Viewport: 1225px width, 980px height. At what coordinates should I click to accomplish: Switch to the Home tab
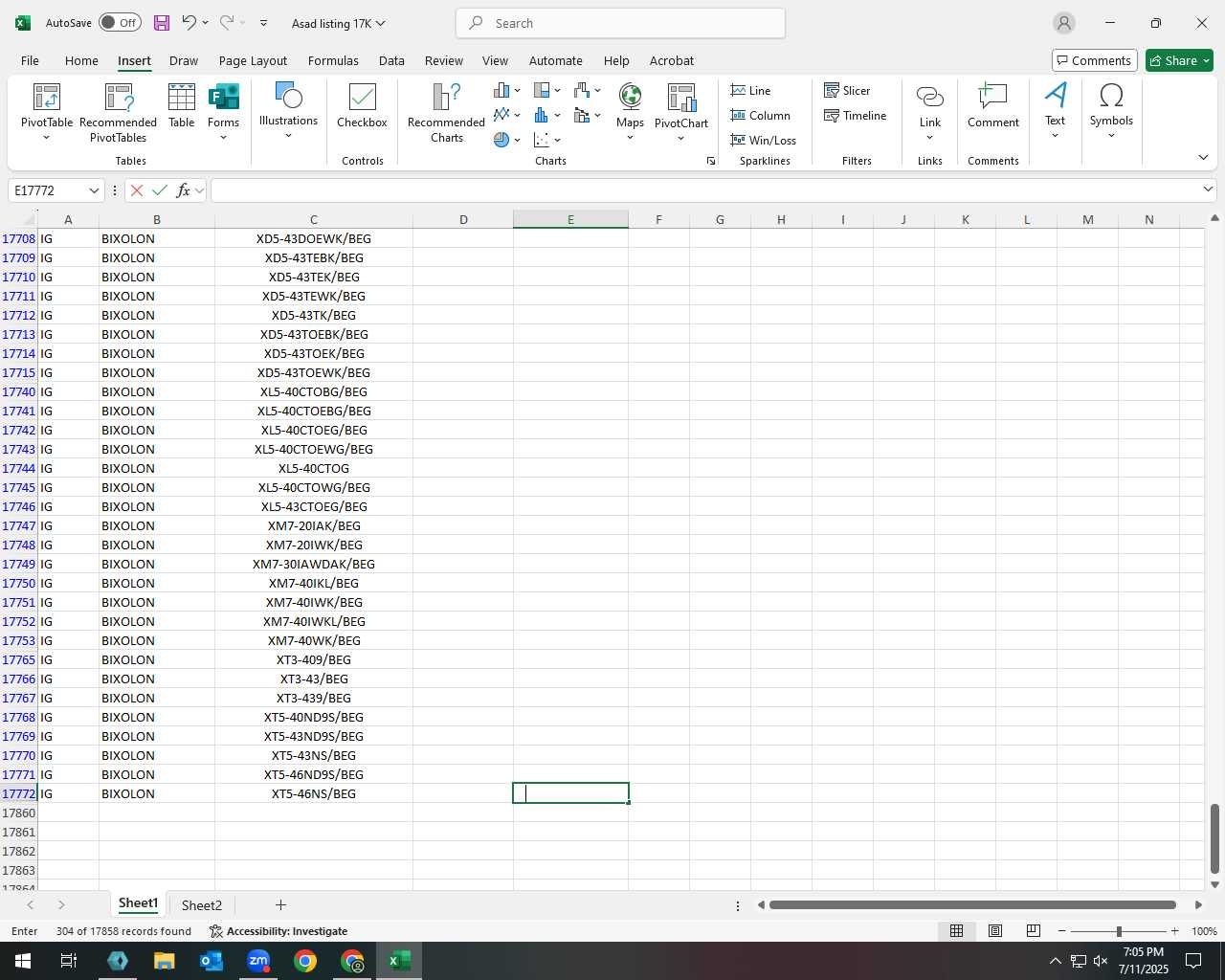[81, 60]
